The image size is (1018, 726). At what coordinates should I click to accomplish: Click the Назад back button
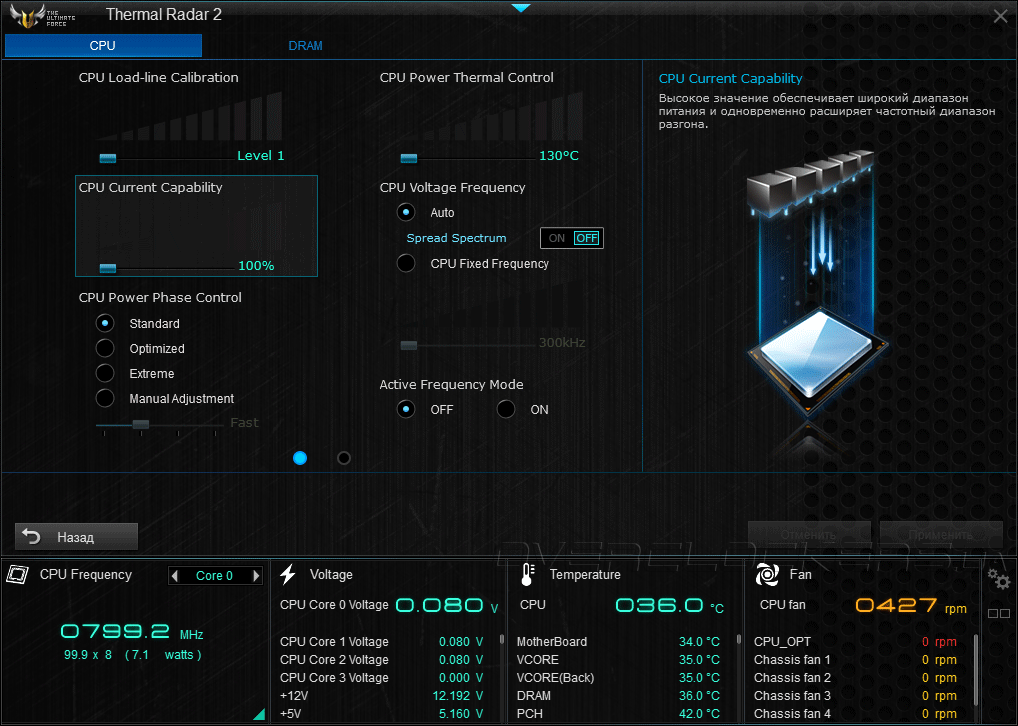point(77,537)
